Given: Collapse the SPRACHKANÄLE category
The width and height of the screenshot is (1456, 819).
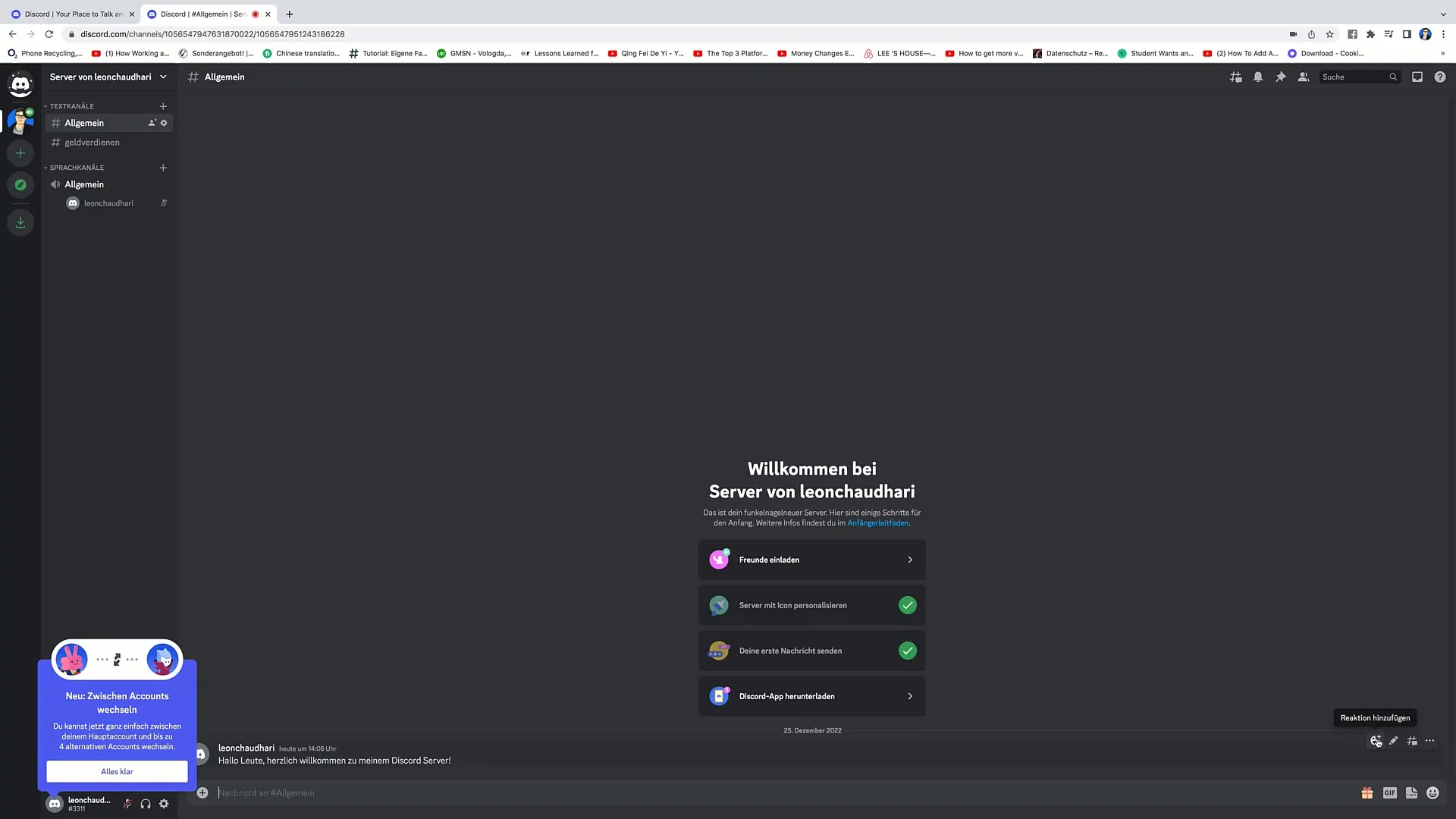Looking at the screenshot, I should [77, 168].
